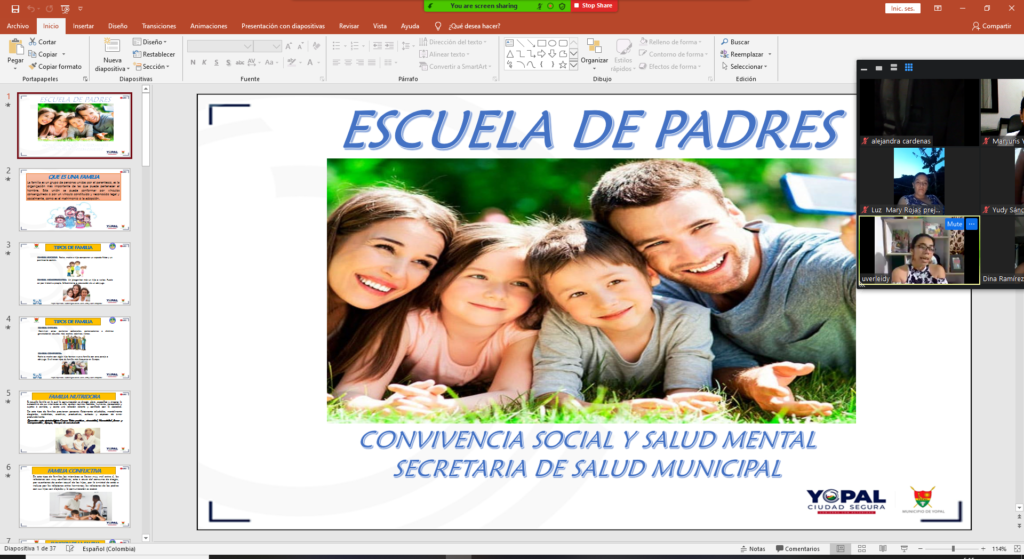Toggle underline S button
The width and height of the screenshot is (1024, 559).
click(x=216, y=63)
